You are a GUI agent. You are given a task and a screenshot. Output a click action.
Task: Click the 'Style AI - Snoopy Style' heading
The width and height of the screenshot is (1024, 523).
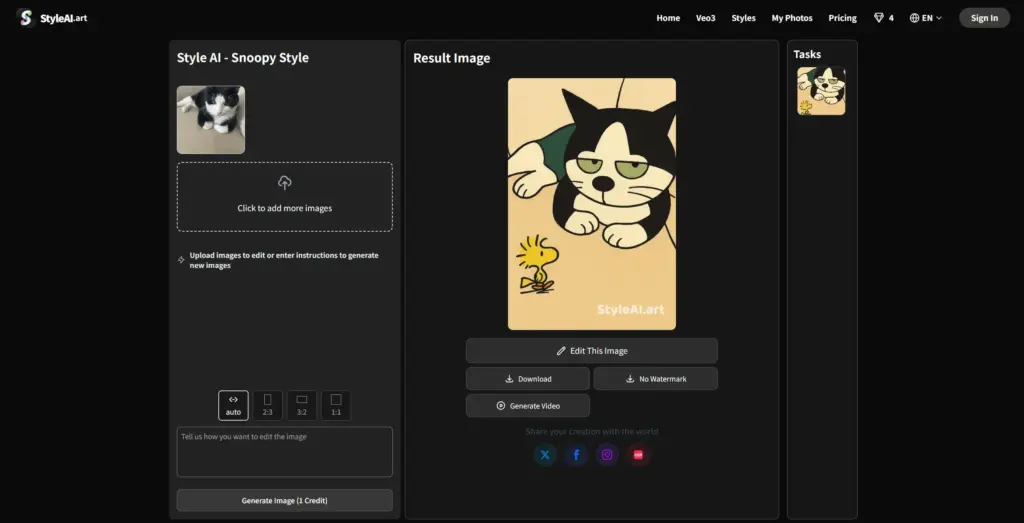(243, 57)
